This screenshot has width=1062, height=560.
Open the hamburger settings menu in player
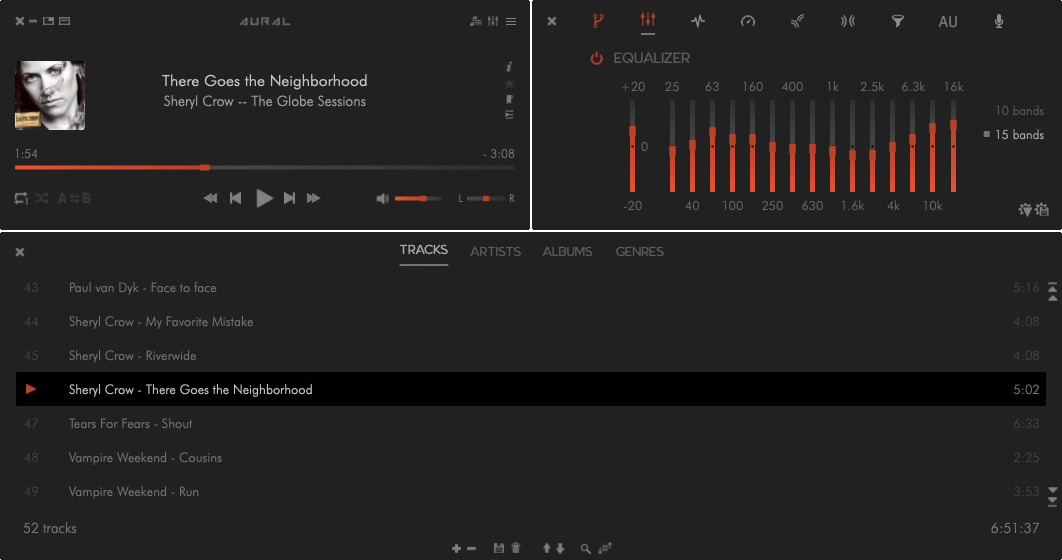(511, 22)
